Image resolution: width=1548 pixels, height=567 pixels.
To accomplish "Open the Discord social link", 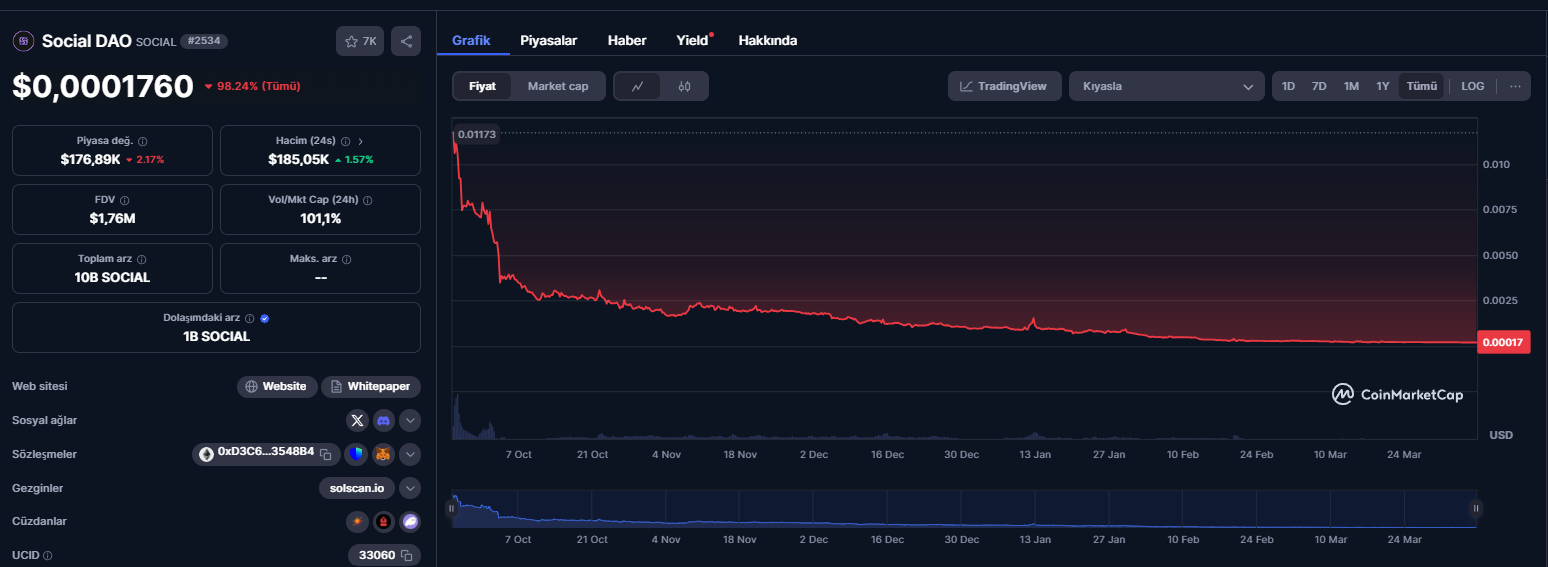I will coord(384,420).
